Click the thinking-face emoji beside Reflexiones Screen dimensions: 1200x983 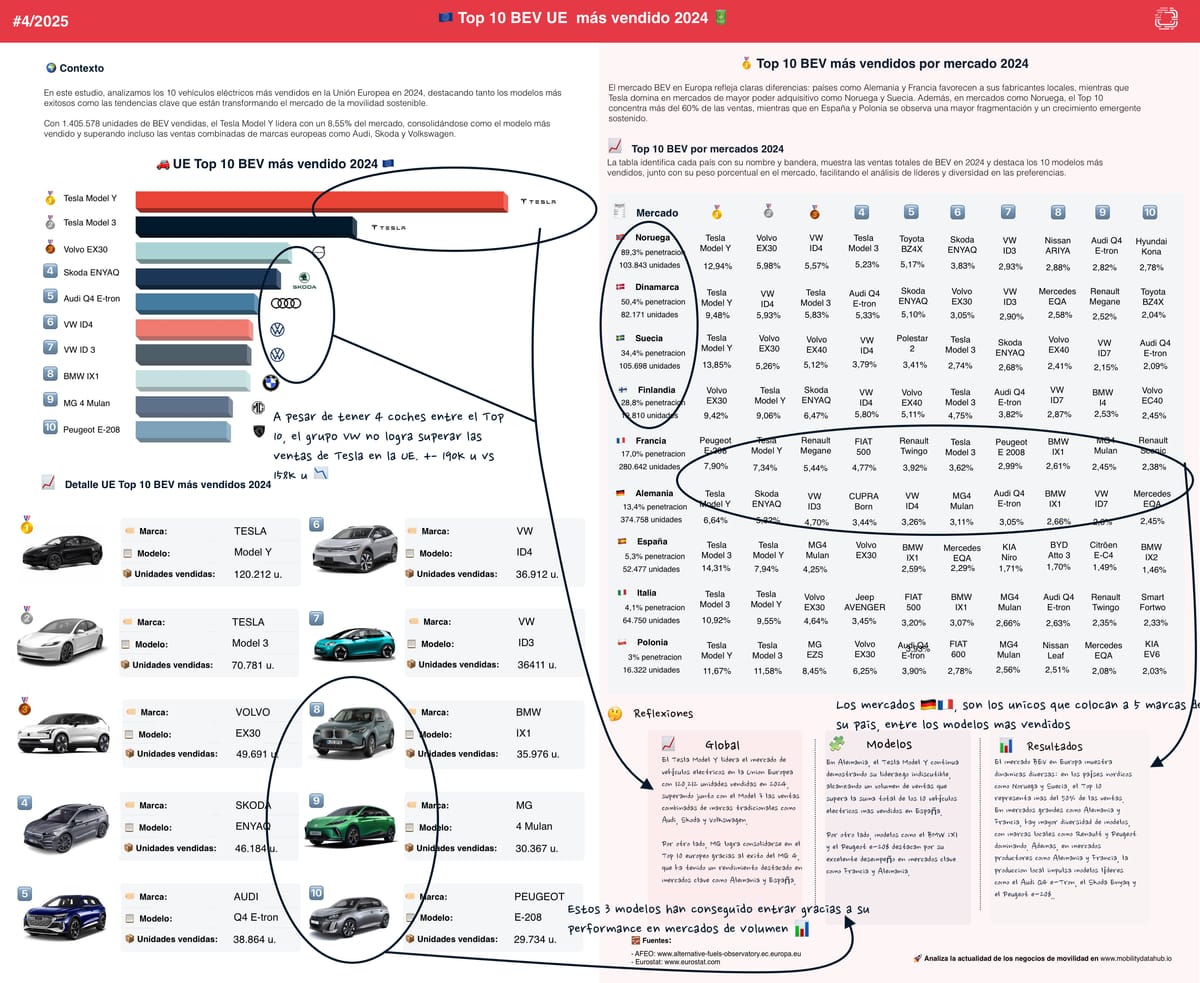pos(615,714)
